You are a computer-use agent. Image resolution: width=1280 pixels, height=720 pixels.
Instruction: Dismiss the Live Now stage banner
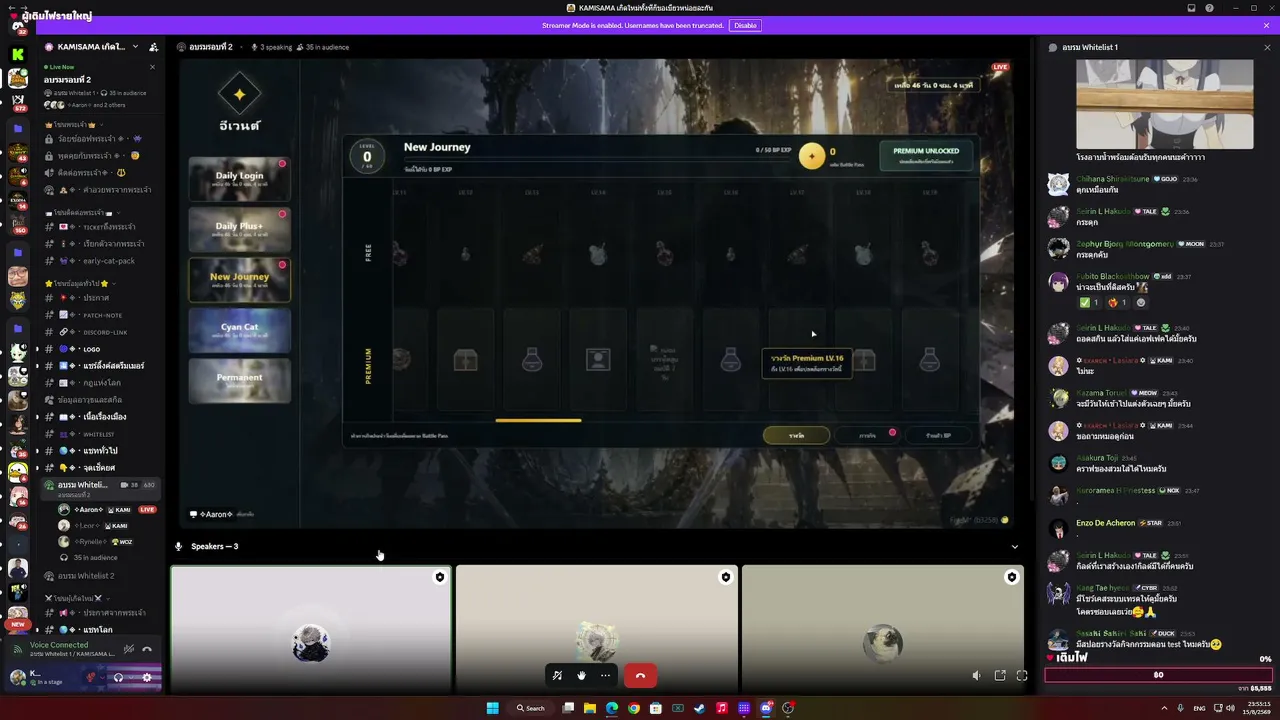152,67
